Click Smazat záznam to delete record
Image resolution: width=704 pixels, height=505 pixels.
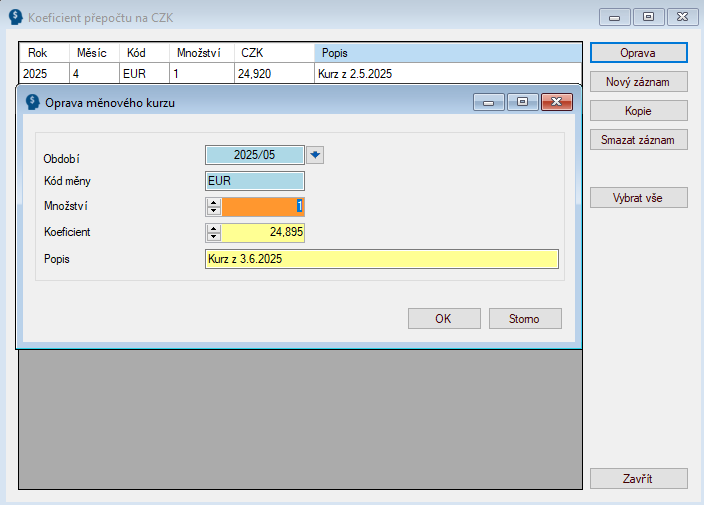pyautogui.click(x=638, y=140)
